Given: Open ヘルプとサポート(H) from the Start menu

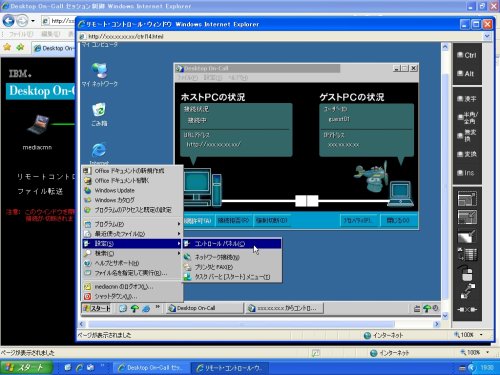Looking at the screenshot, I should pyautogui.click(x=132, y=263).
